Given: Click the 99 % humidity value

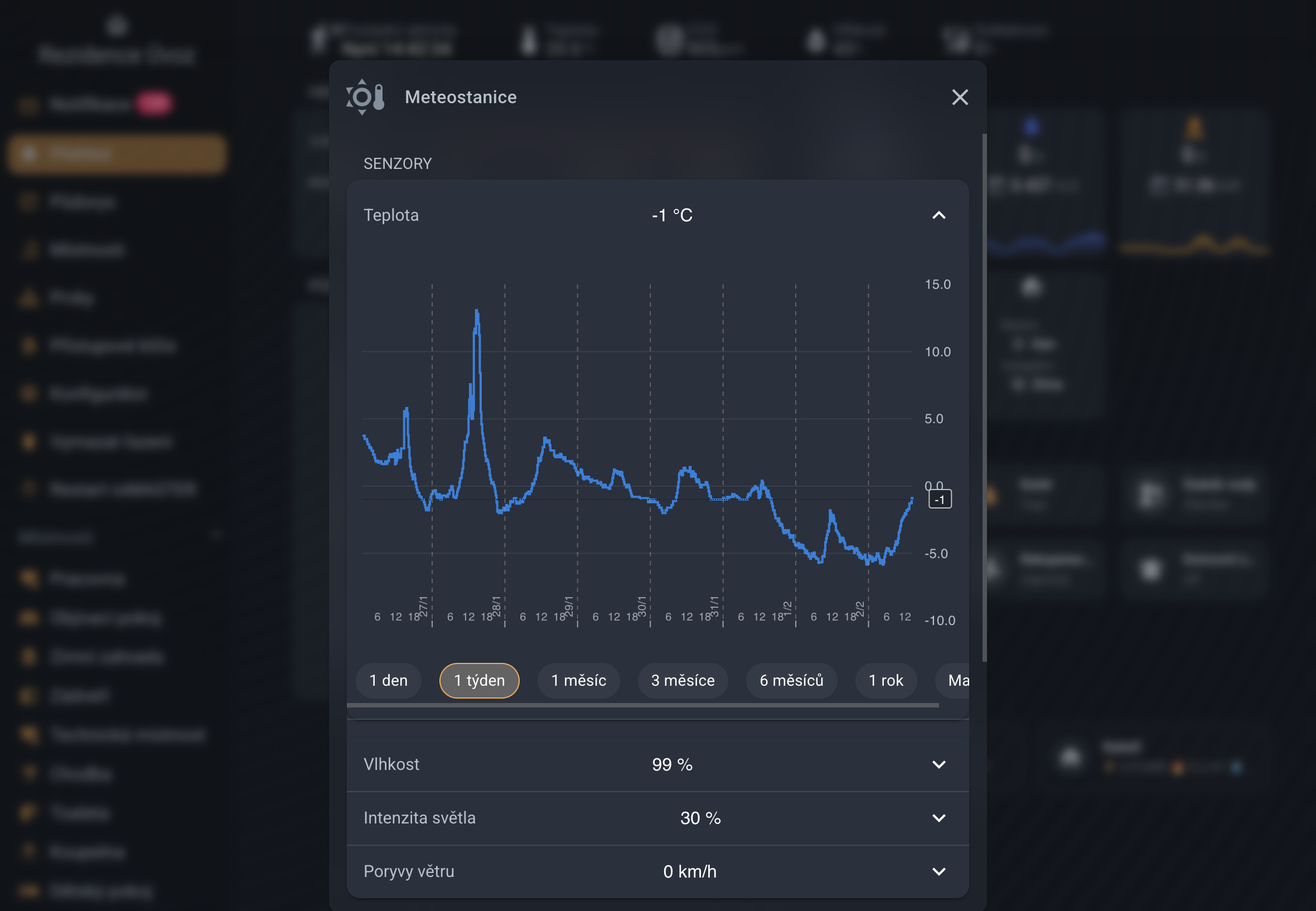Looking at the screenshot, I should [x=672, y=764].
